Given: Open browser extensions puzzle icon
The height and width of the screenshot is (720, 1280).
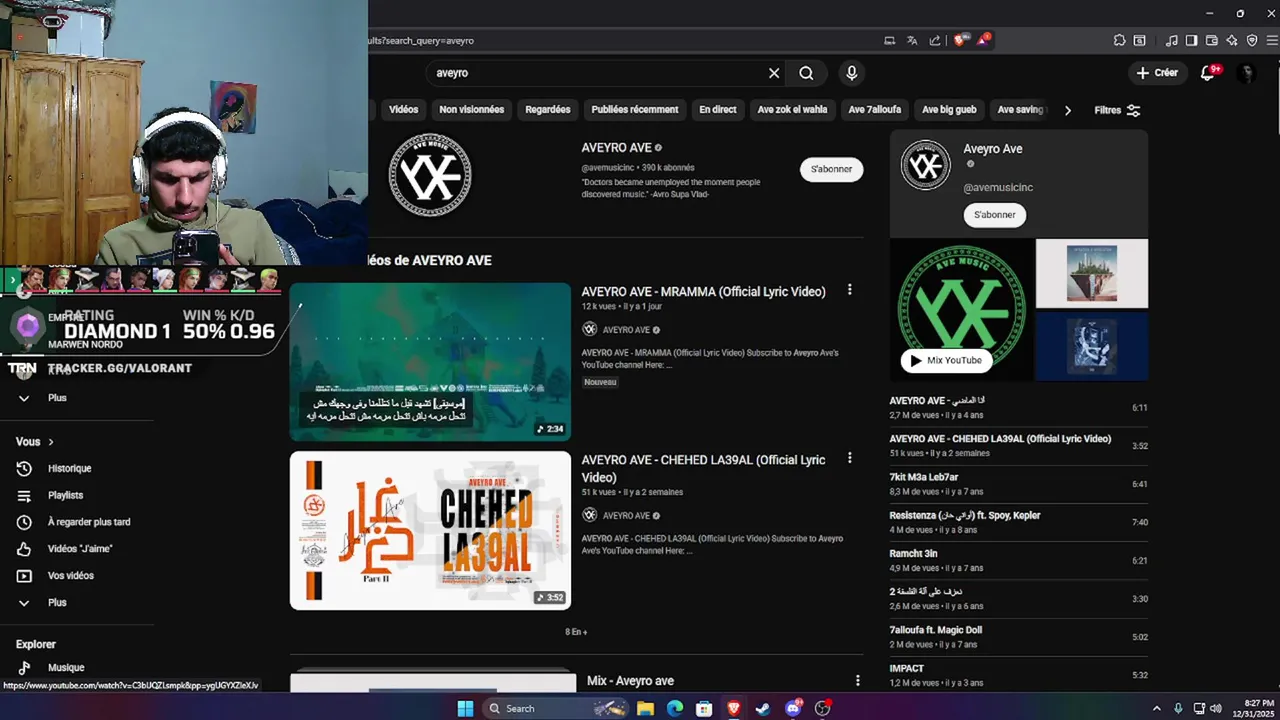Looking at the screenshot, I should pyautogui.click(x=1119, y=41).
